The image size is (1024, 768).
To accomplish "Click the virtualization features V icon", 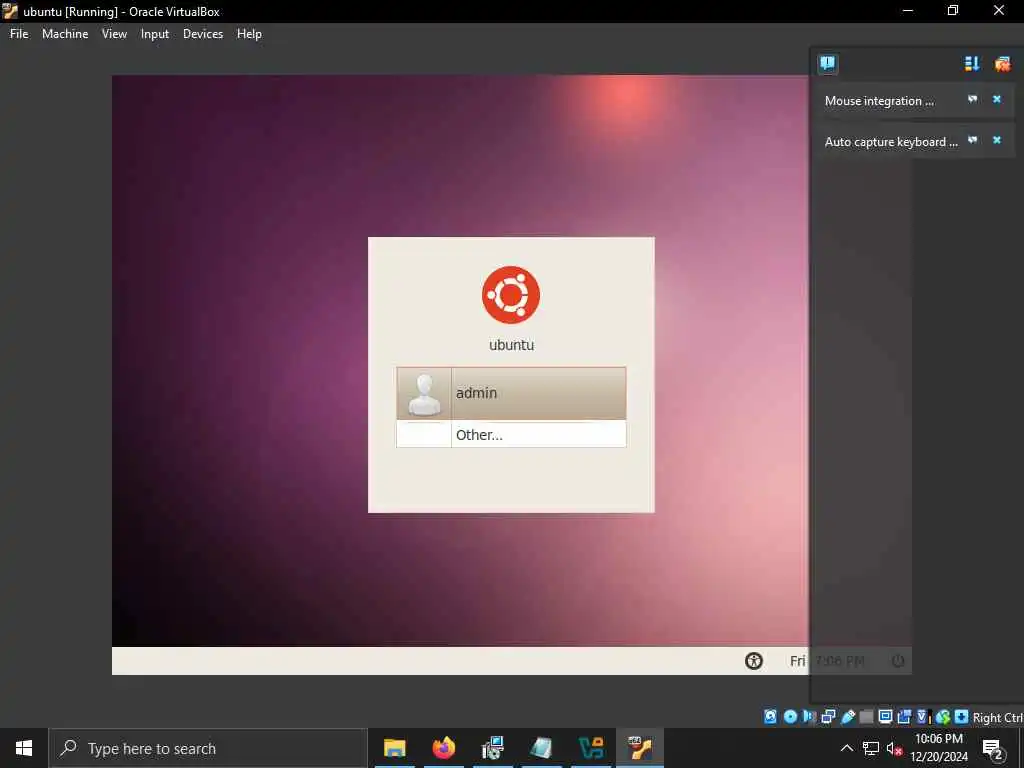I will click(x=922, y=717).
